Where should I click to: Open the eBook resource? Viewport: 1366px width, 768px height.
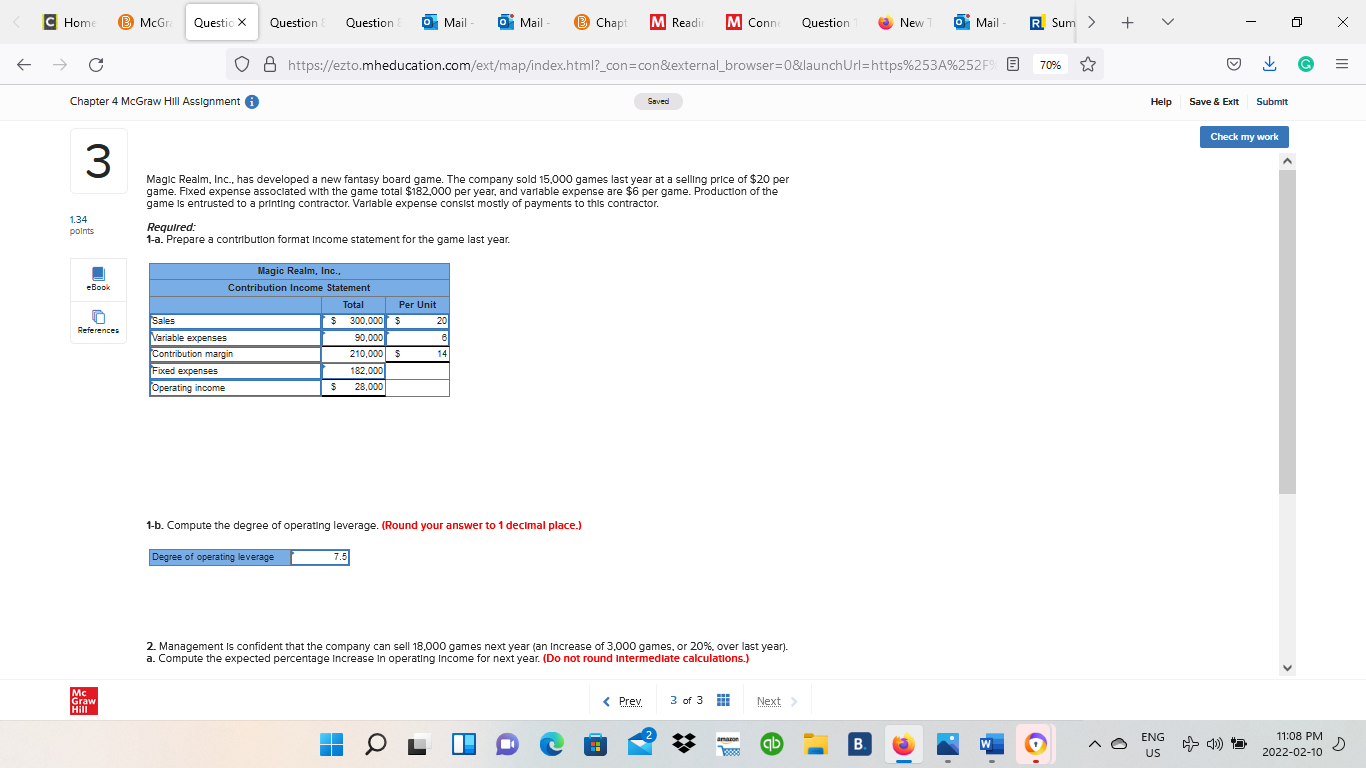(x=97, y=278)
